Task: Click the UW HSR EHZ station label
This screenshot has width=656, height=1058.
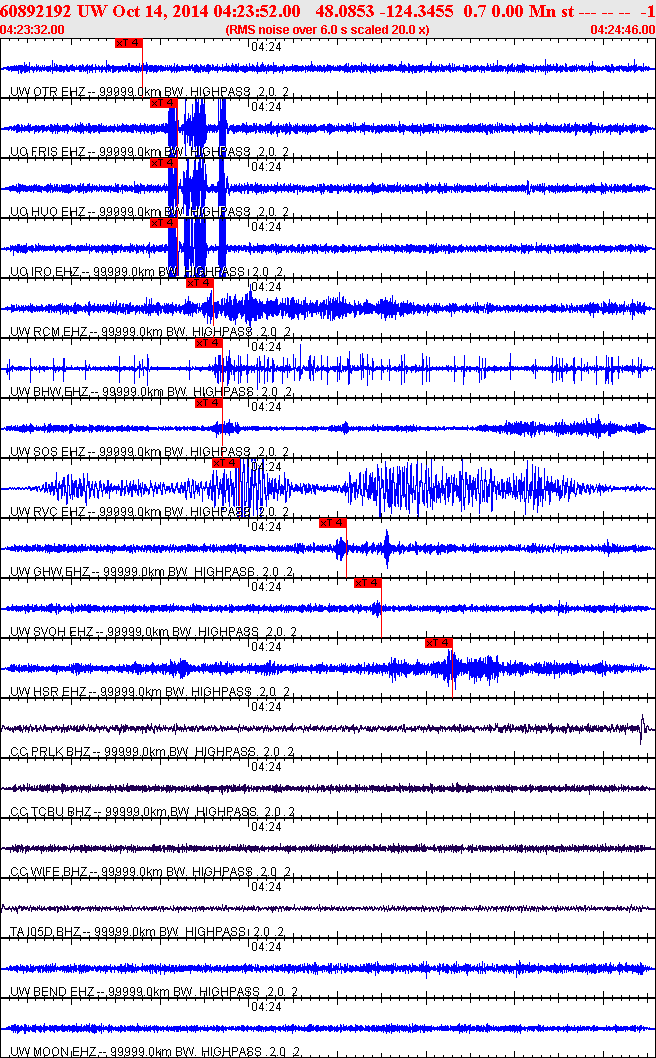Action: pos(47,692)
